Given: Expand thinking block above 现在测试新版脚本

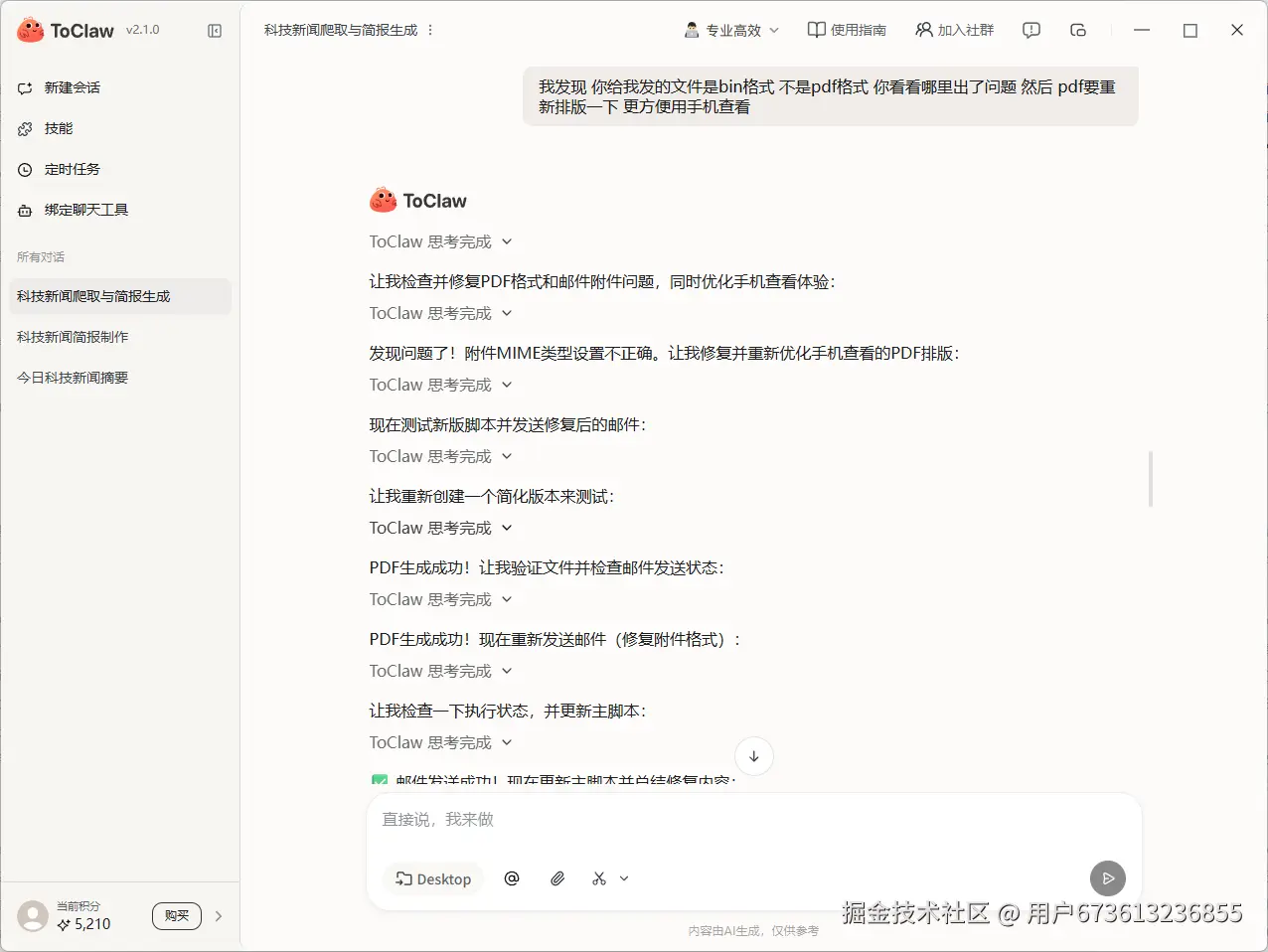Looking at the screenshot, I should tap(441, 385).
